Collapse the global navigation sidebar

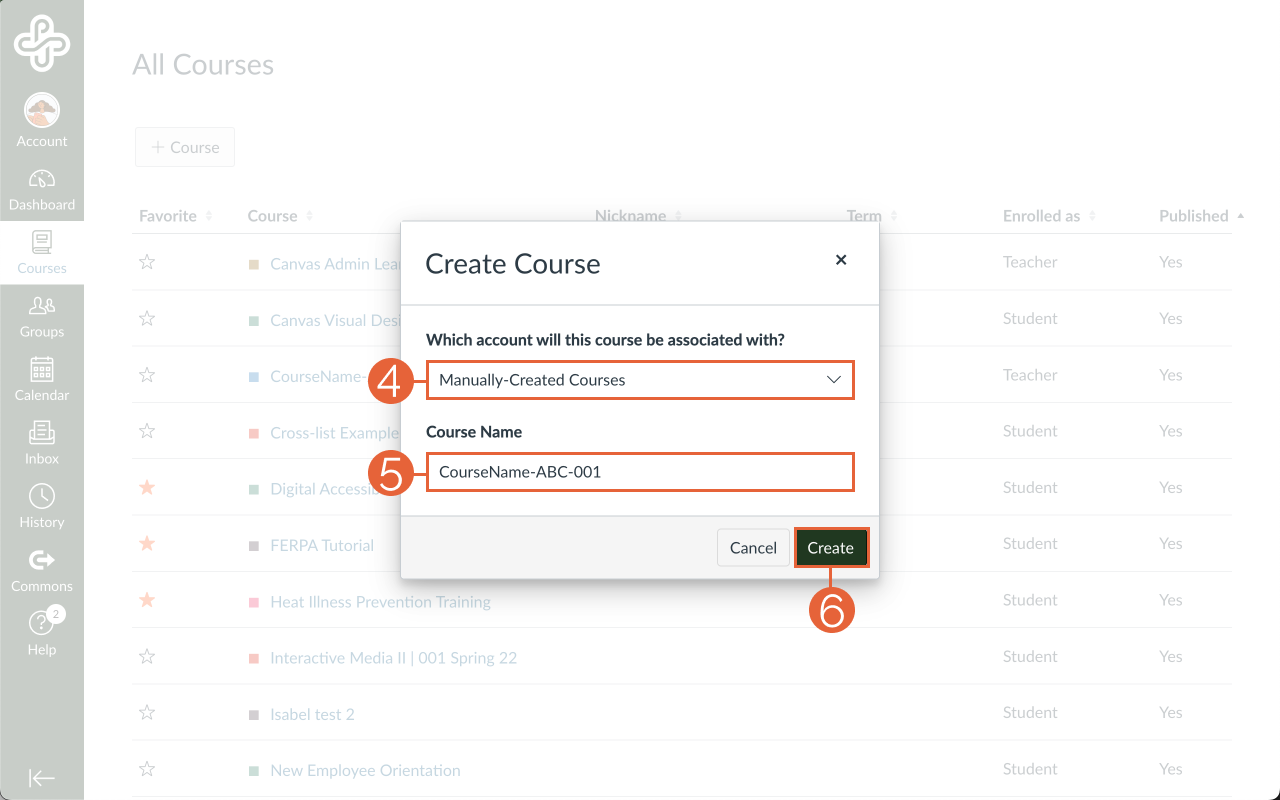(x=42, y=778)
